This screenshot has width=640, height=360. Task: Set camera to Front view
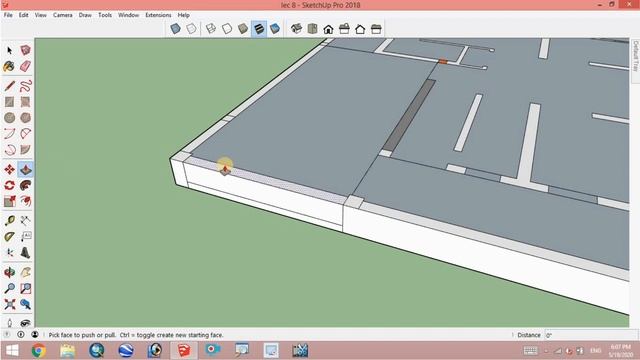tap(328, 29)
